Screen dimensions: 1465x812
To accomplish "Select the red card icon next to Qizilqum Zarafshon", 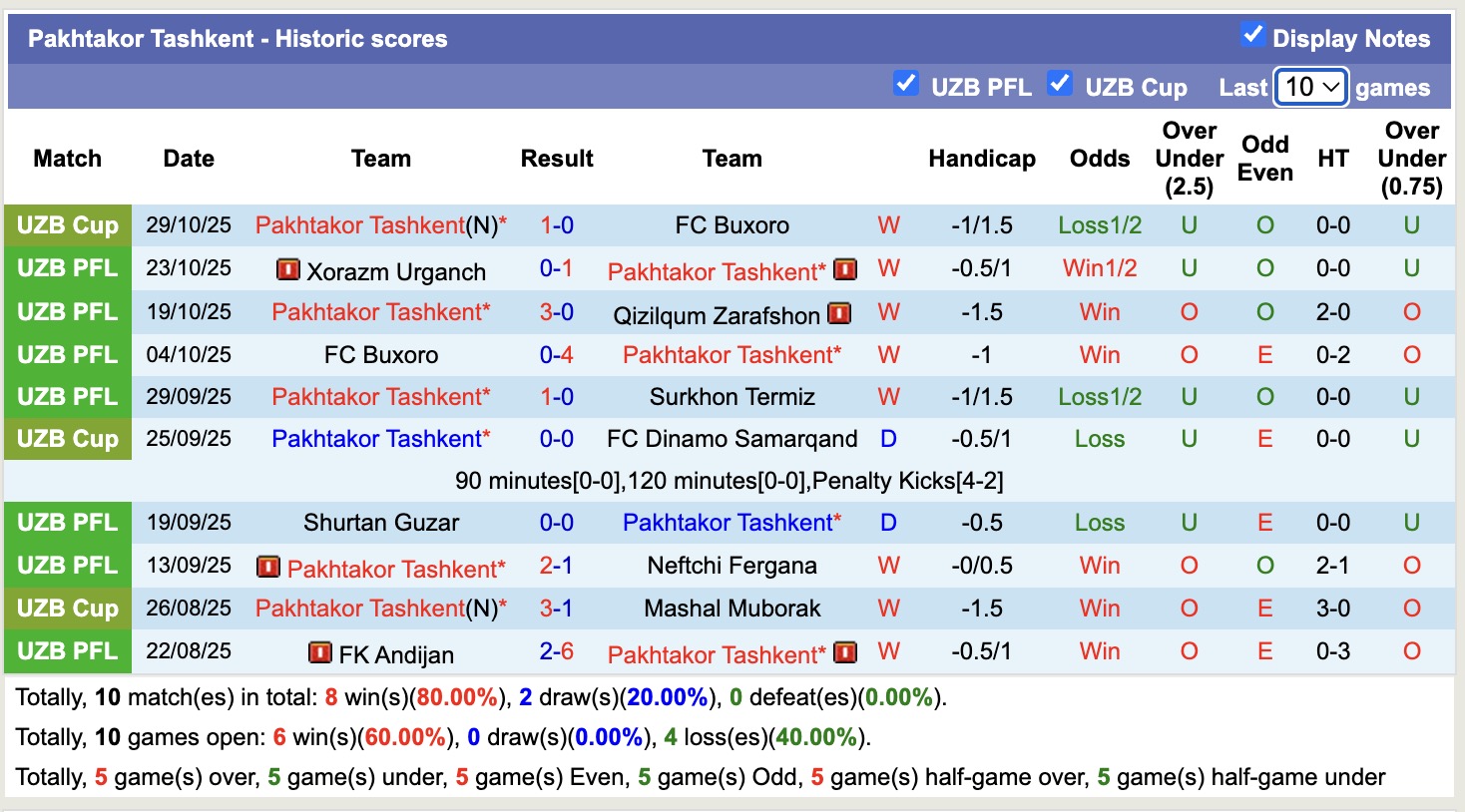I will tap(840, 312).
